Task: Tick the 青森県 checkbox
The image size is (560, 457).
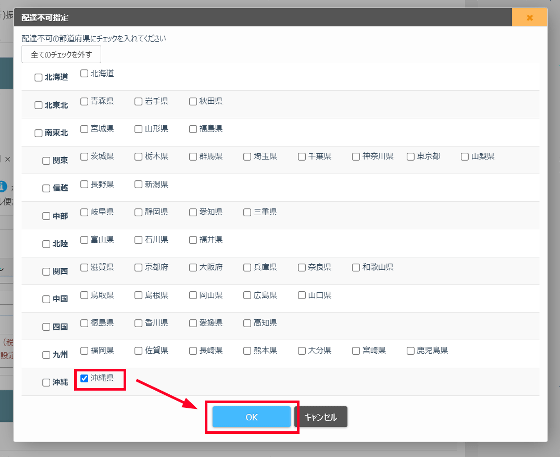Action: pyautogui.click(x=84, y=101)
